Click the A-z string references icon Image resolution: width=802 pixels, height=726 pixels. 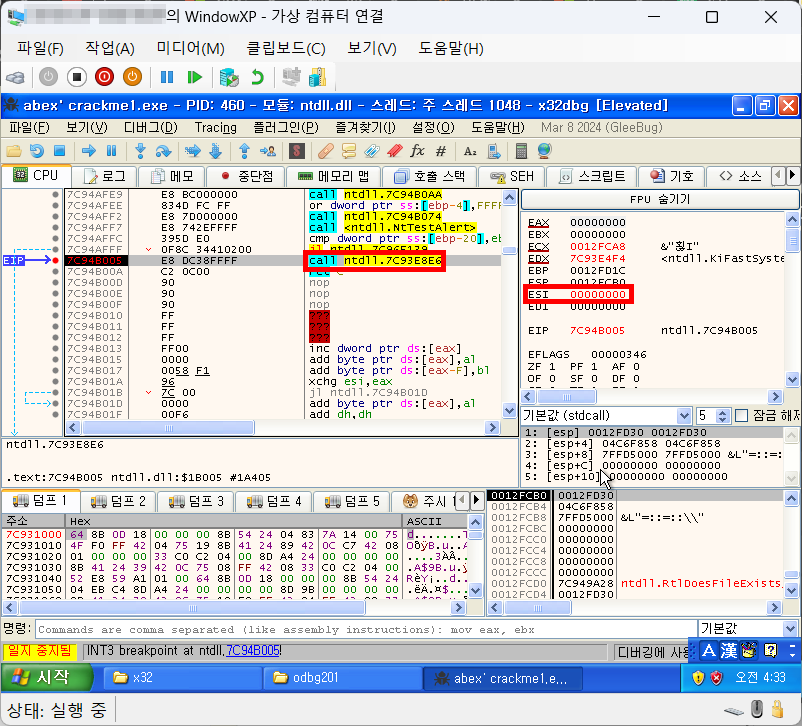[x=470, y=151]
